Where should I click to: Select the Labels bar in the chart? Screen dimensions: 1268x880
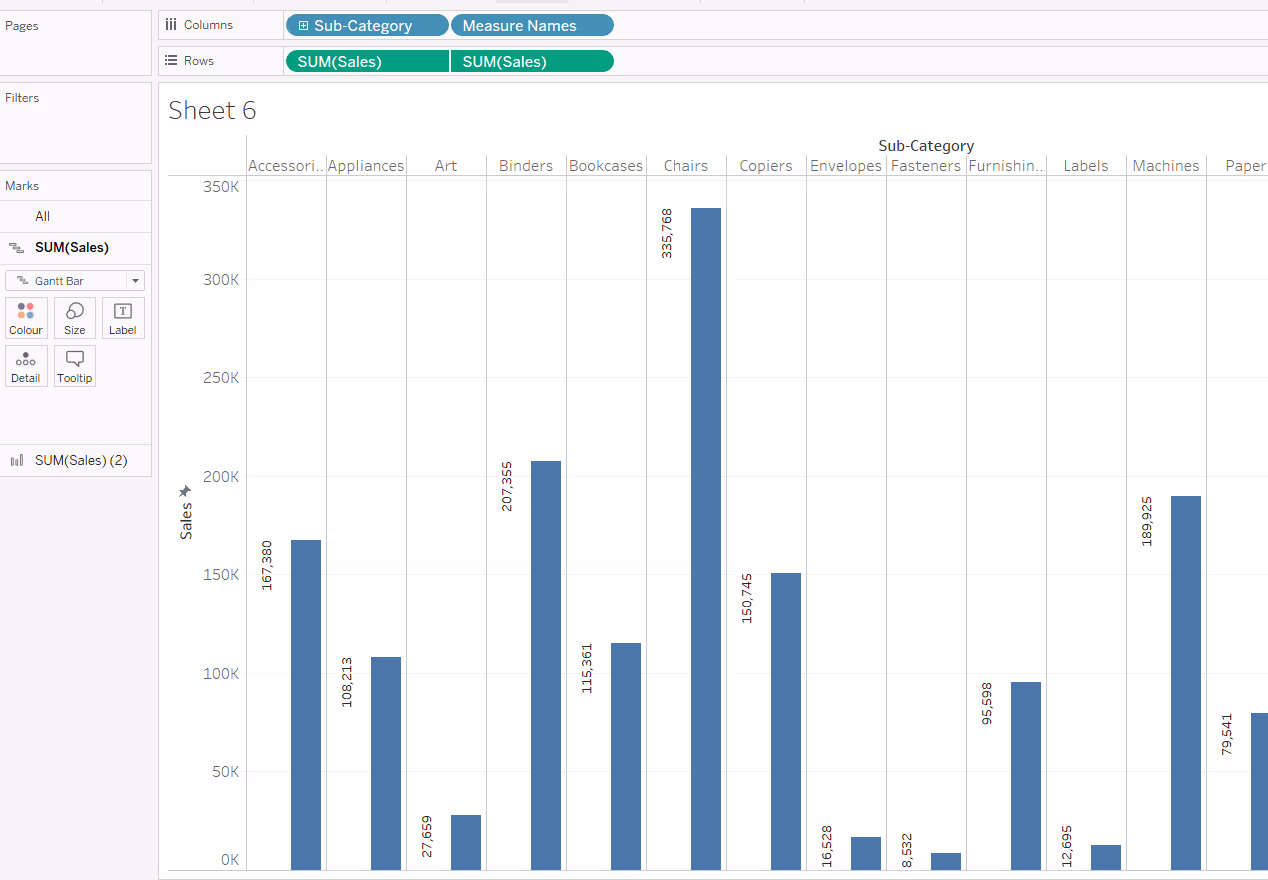coord(1106,857)
